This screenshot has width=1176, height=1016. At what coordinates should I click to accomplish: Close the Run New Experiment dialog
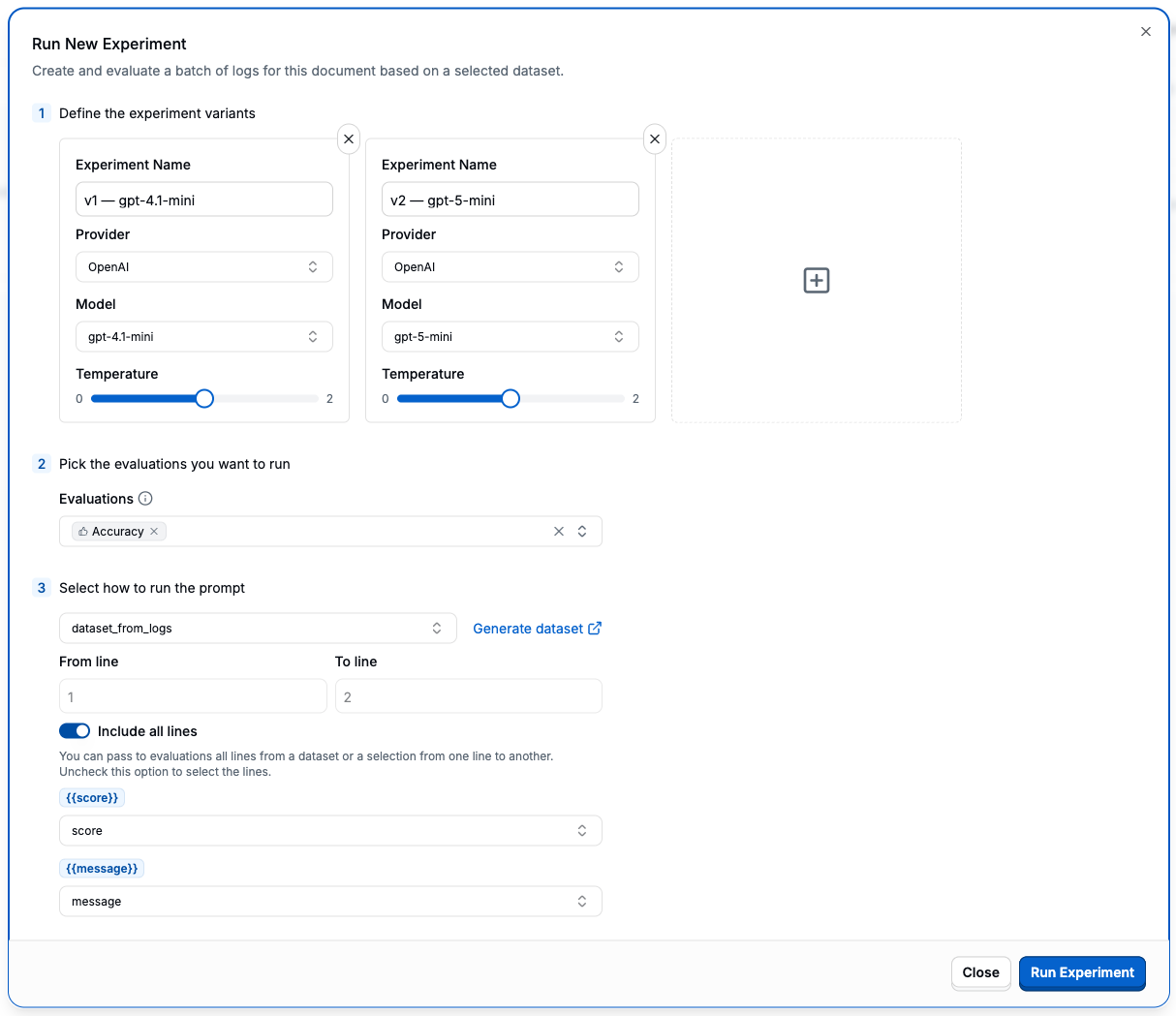tap(1146, 32)
